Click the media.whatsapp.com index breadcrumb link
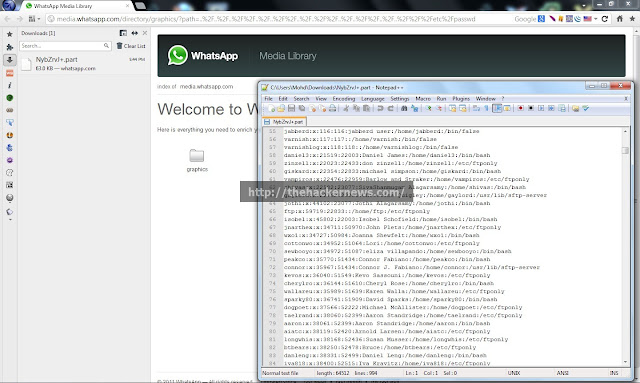 coord(206,87)
